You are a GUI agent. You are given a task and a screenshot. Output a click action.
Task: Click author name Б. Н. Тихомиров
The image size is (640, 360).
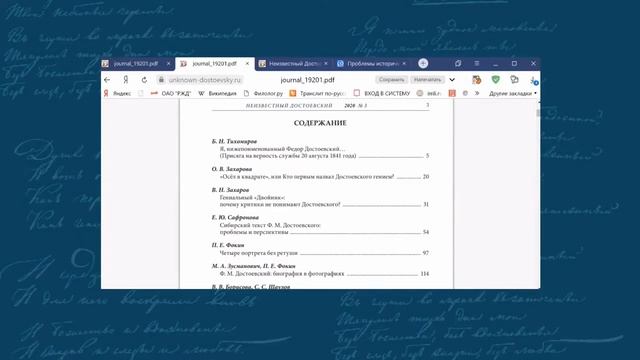click(234, 142)
